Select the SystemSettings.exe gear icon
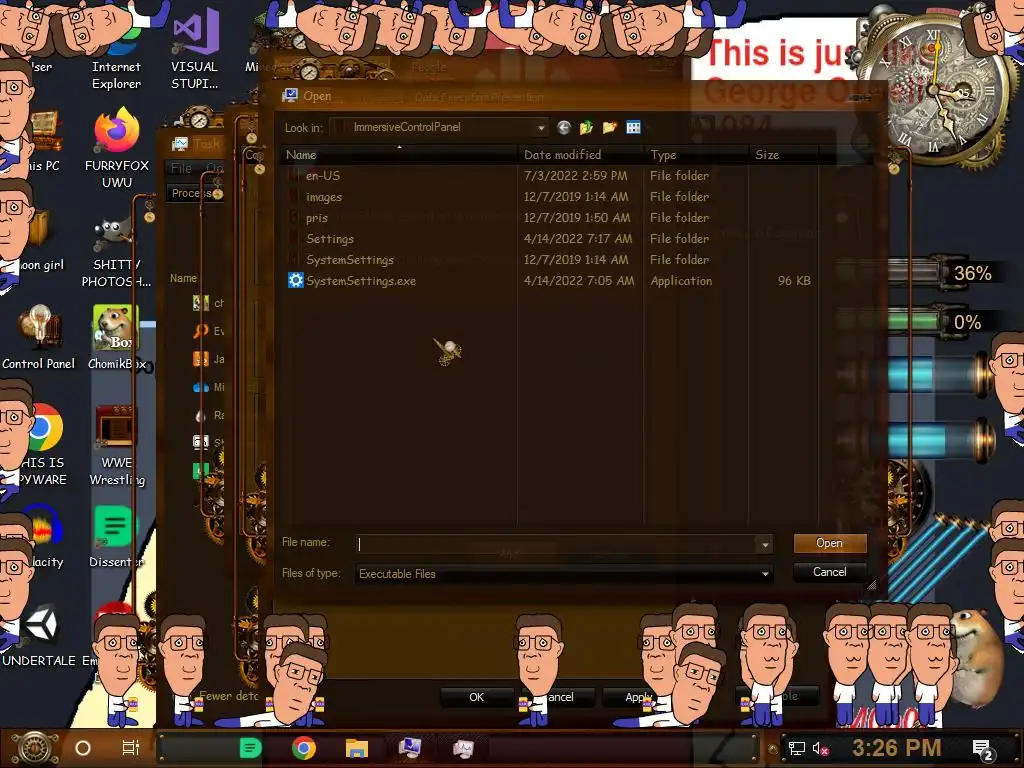1024x768 pixels. point(295,281)
